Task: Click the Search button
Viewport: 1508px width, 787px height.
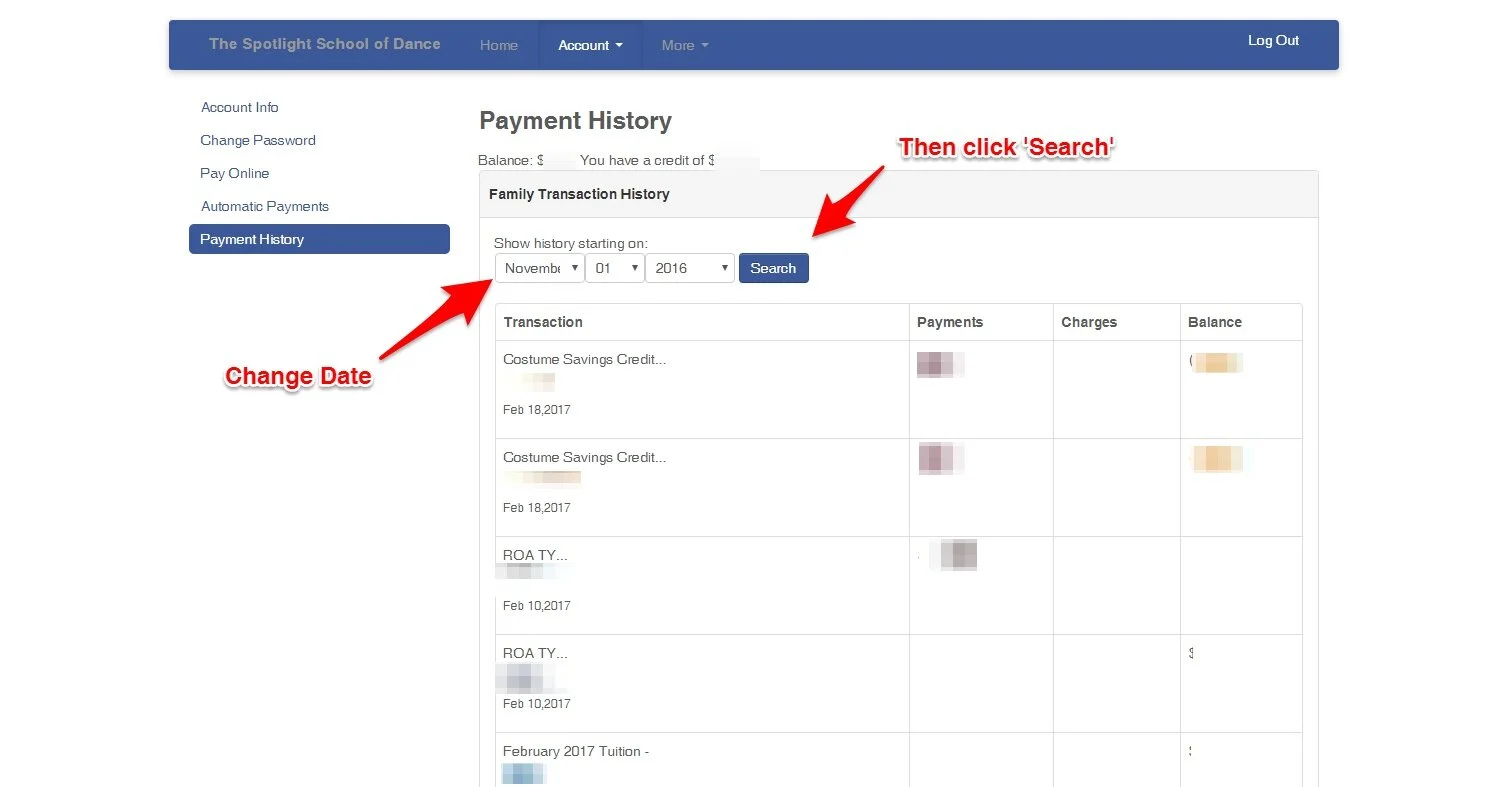Action: coord(773,268)
